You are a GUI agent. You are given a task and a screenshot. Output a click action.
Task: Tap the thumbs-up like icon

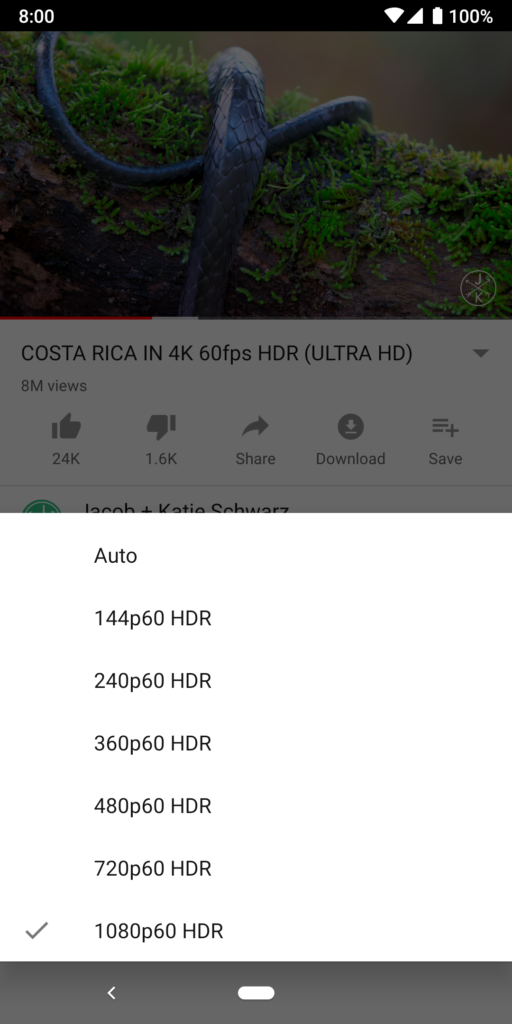[x=66, y=428]
